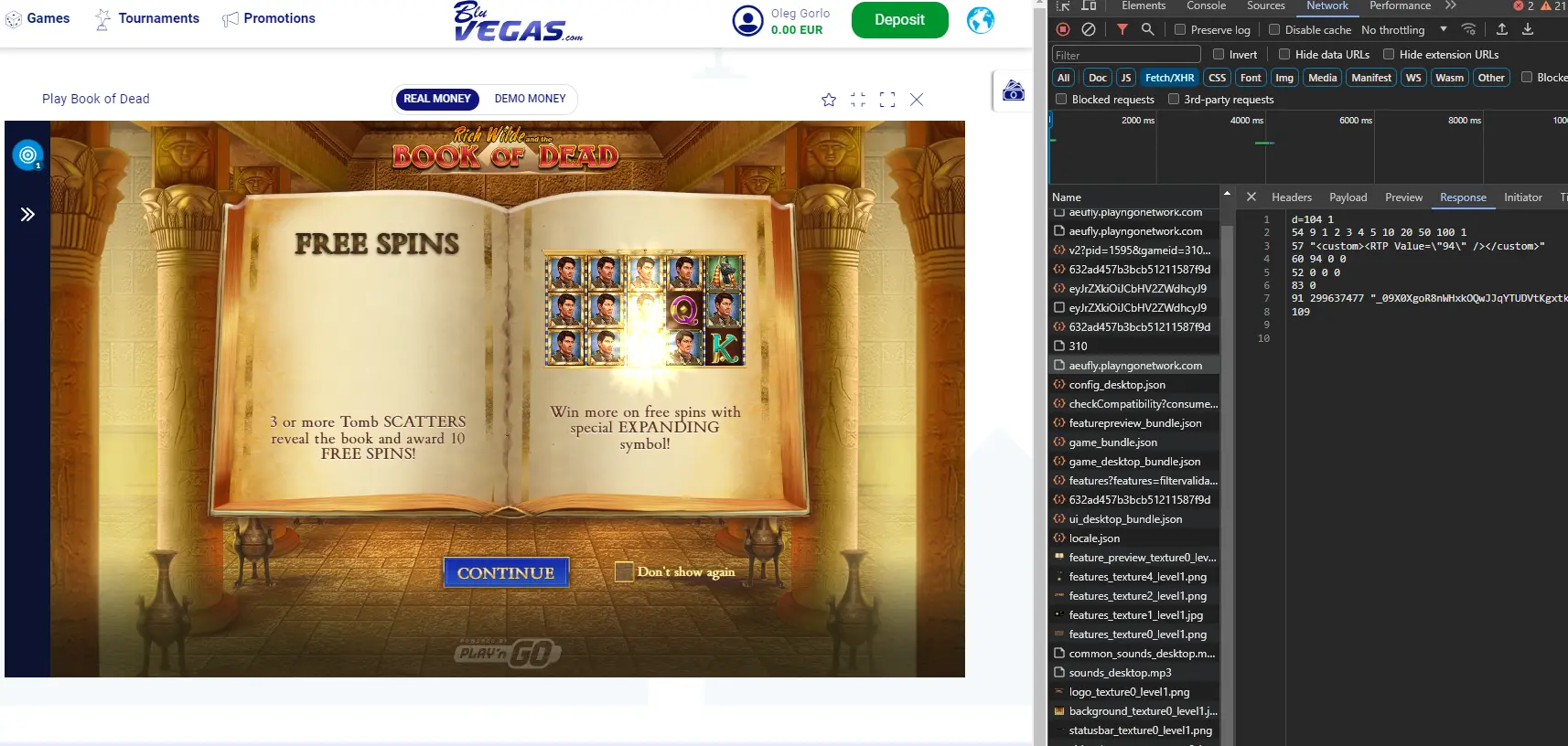Click the Blu Vegas logo
This screenshot has height=746, width=1568.
coord(517,22)
